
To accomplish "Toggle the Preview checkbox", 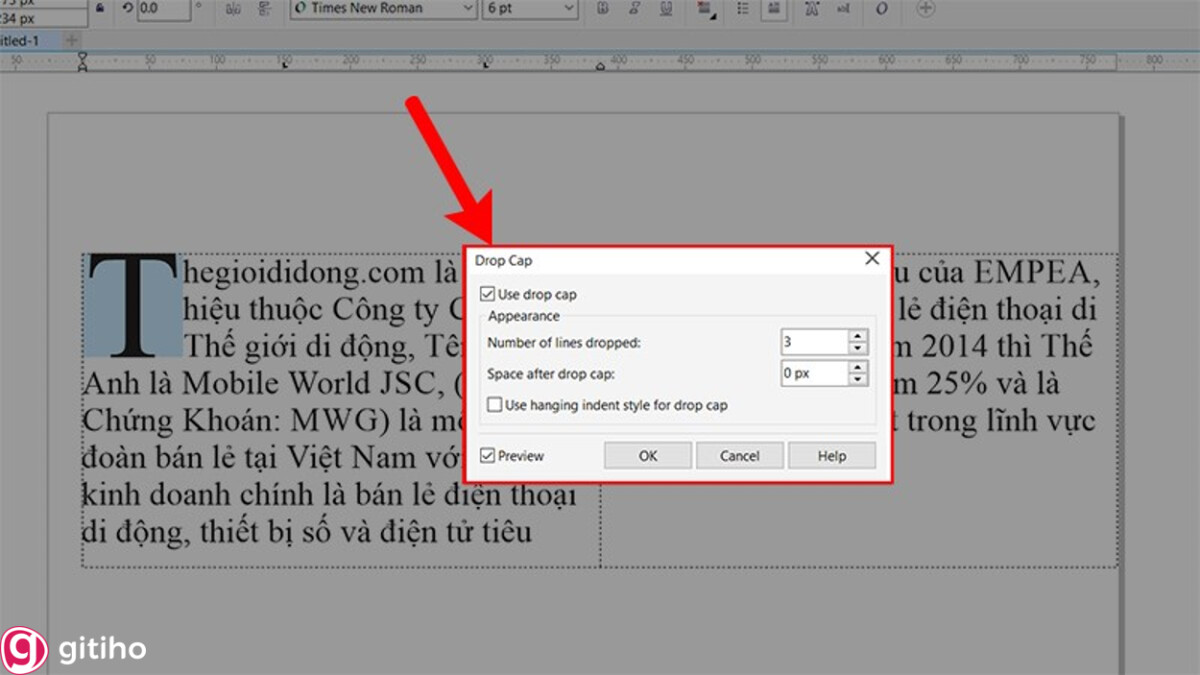I will [487, 455].
